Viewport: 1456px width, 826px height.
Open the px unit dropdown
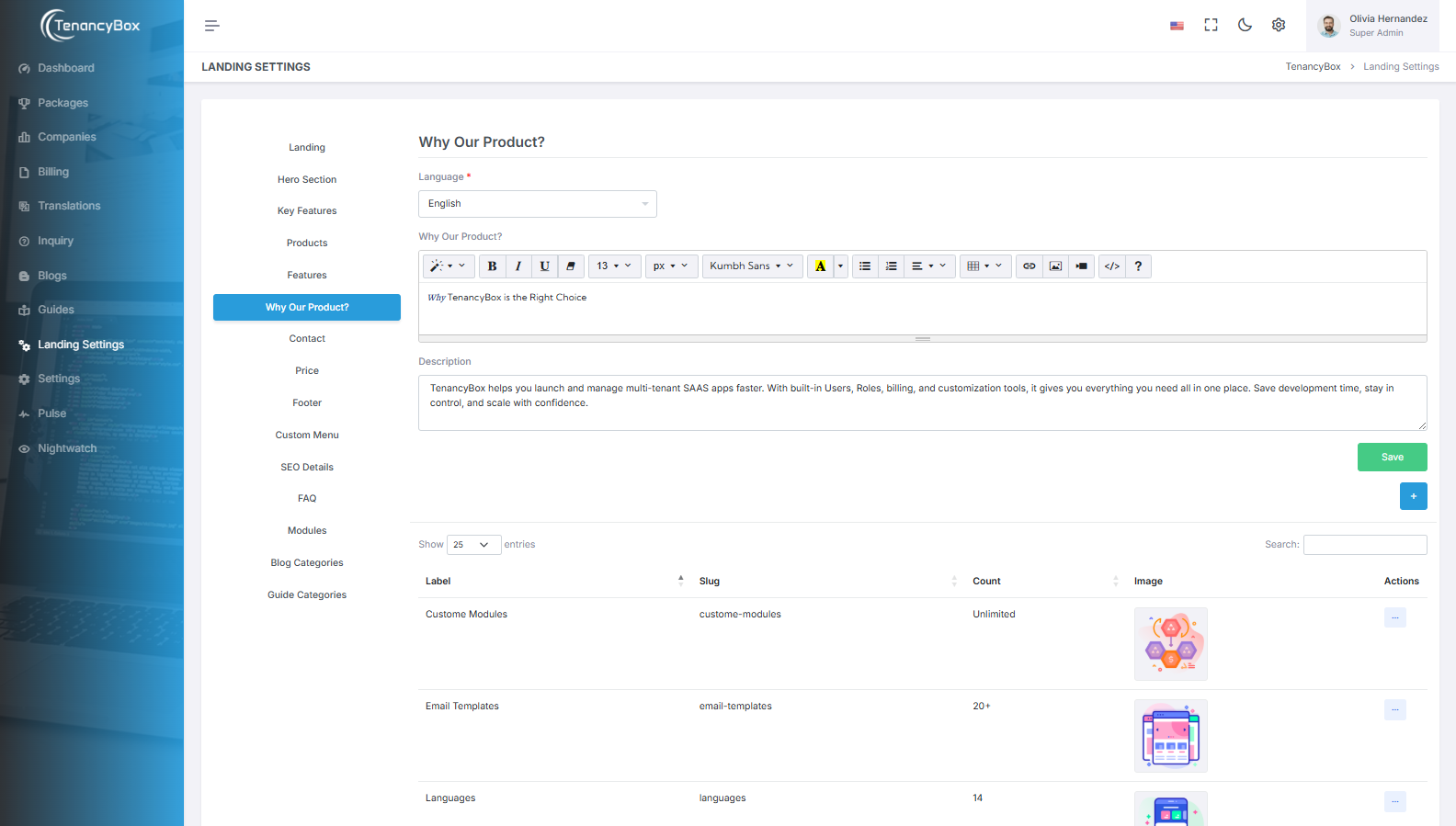pos(672,266)
